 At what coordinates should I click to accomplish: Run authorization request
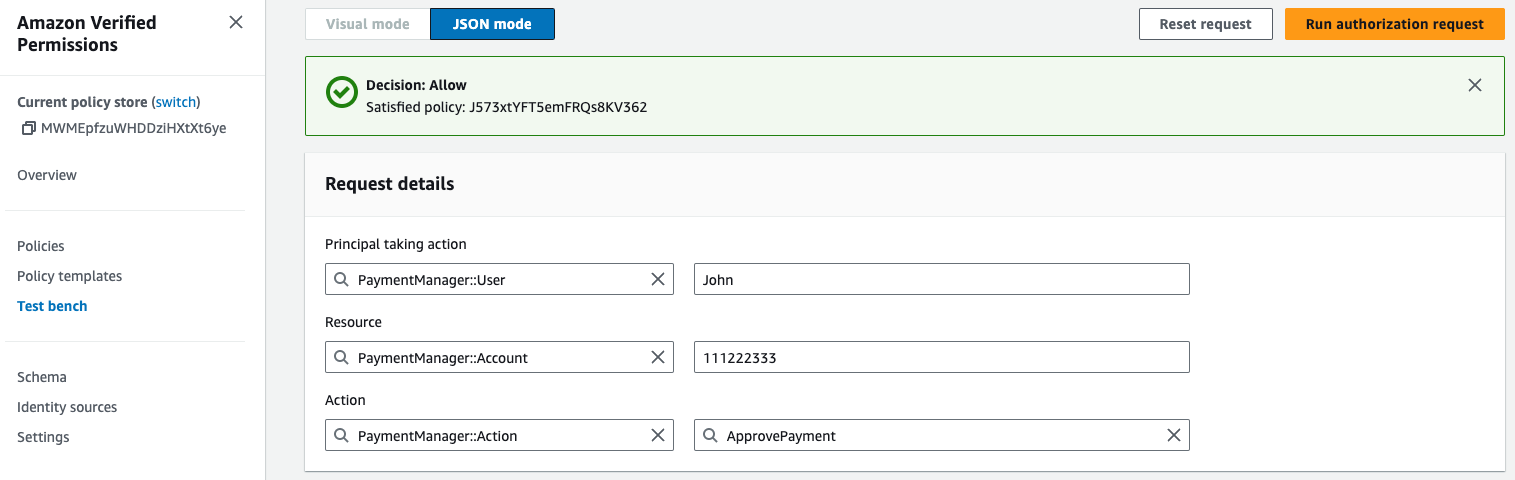pos(1394,24)
